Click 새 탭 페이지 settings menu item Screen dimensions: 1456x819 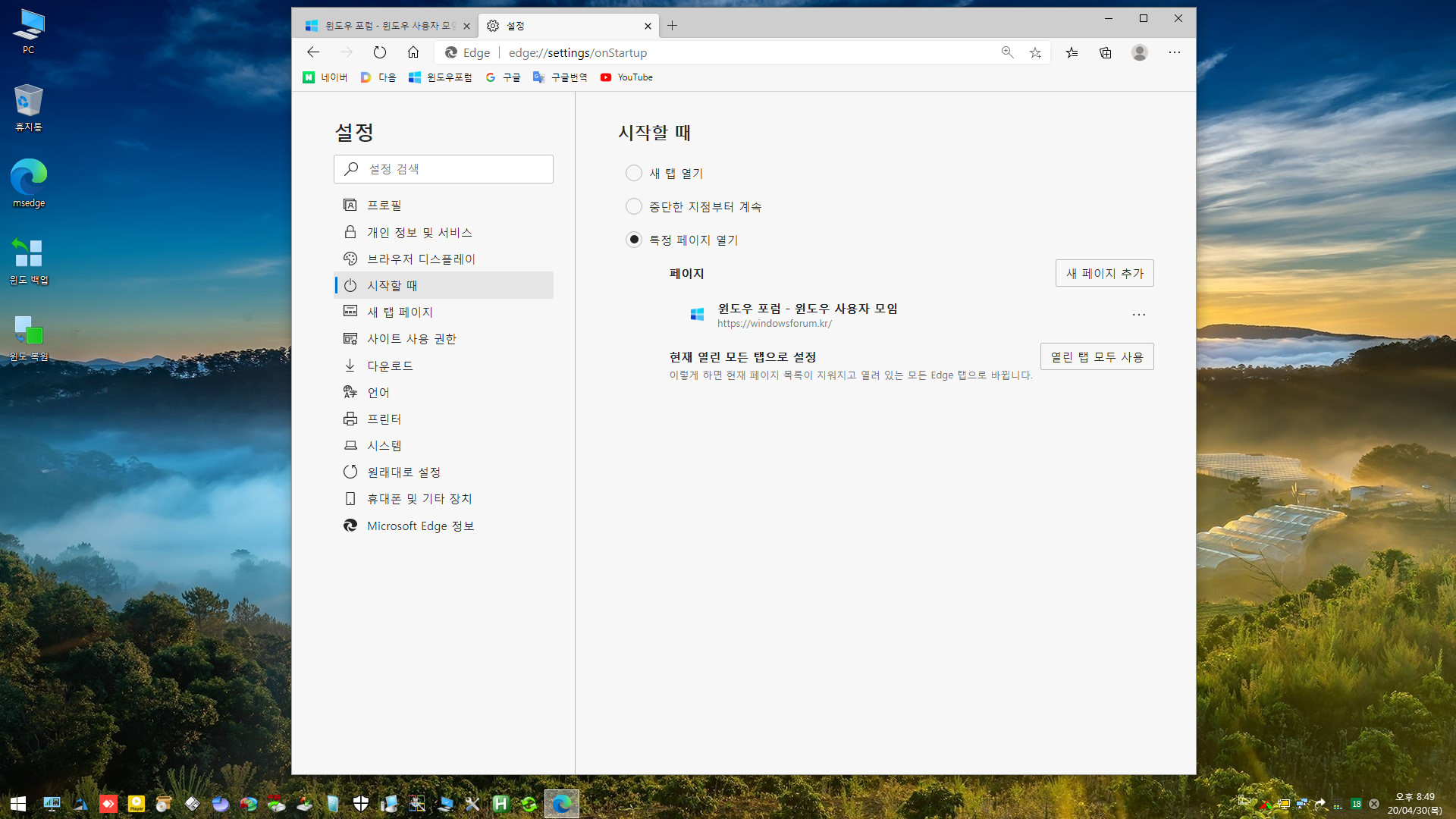point(400,311)
